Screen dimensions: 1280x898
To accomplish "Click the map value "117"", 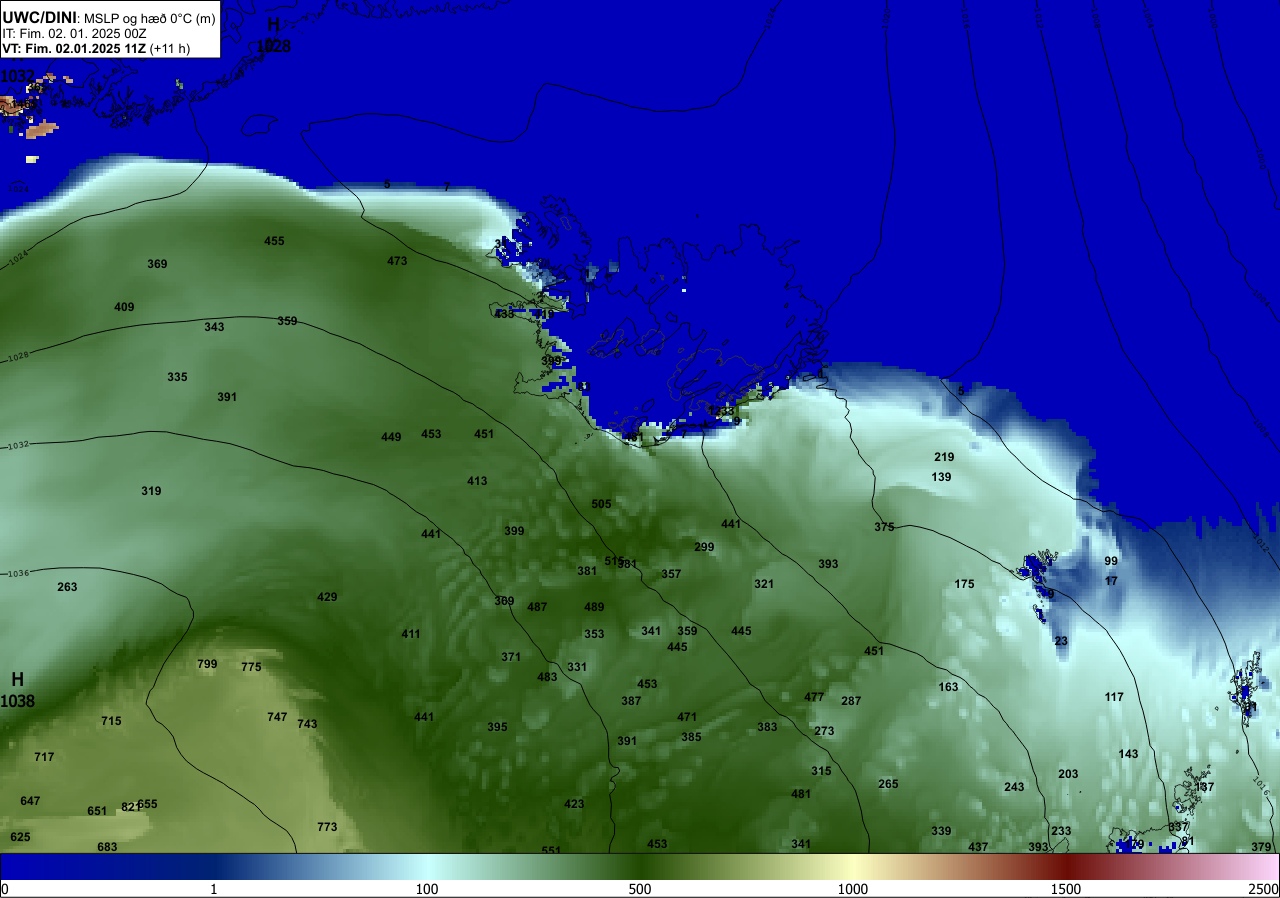I will (1114, 697).
